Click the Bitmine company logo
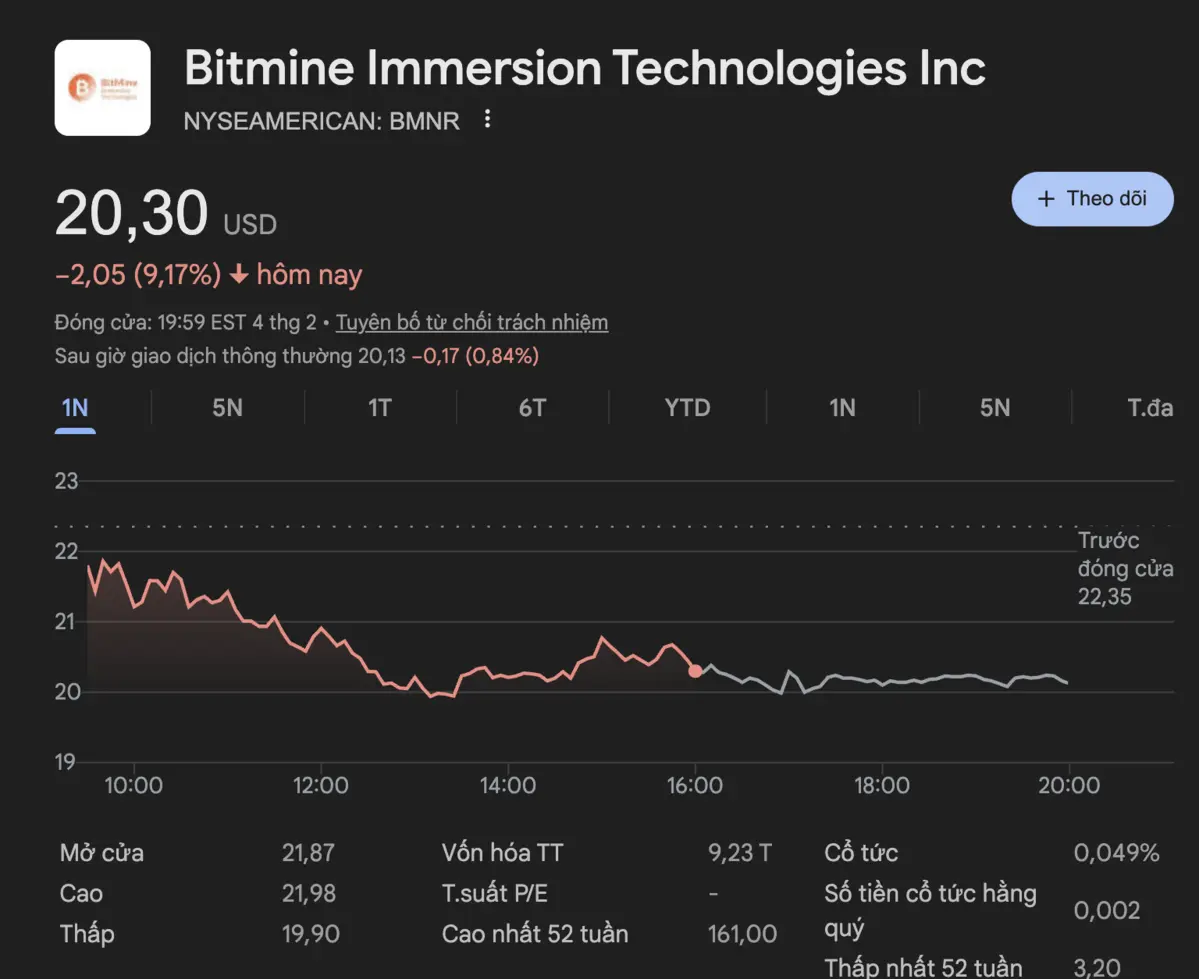 102,88
